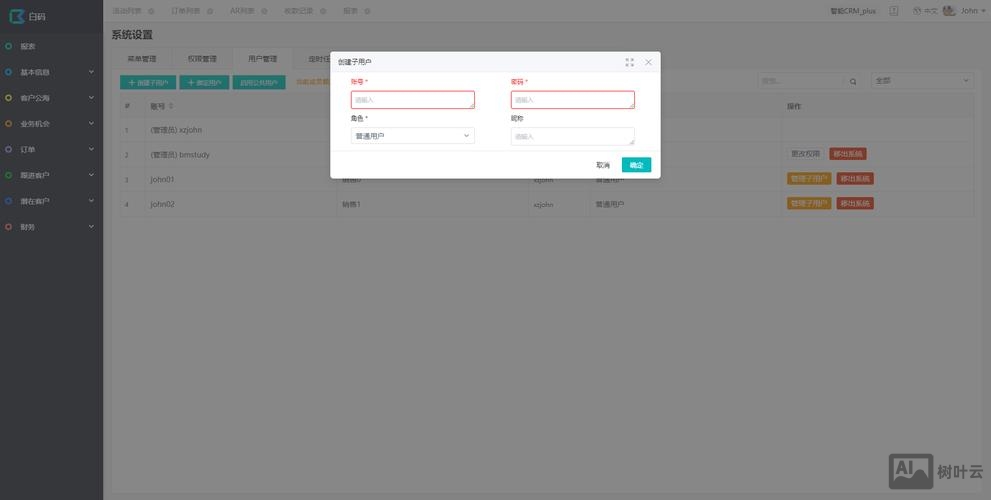Click the fullscreen icon in the 创建子用户 dialog

[629, 62]
